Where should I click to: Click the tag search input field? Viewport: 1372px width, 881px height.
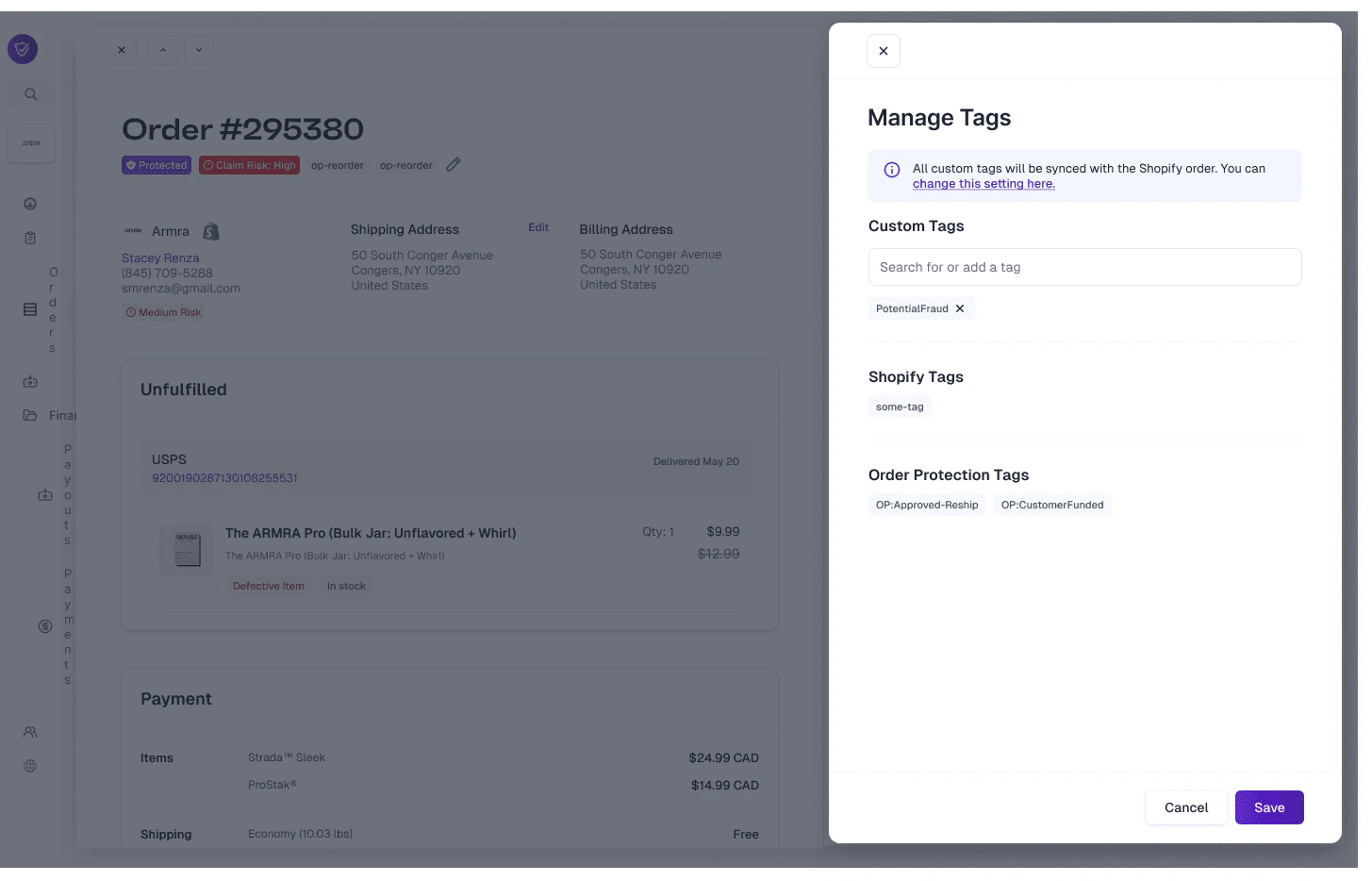pos(1083,267)
